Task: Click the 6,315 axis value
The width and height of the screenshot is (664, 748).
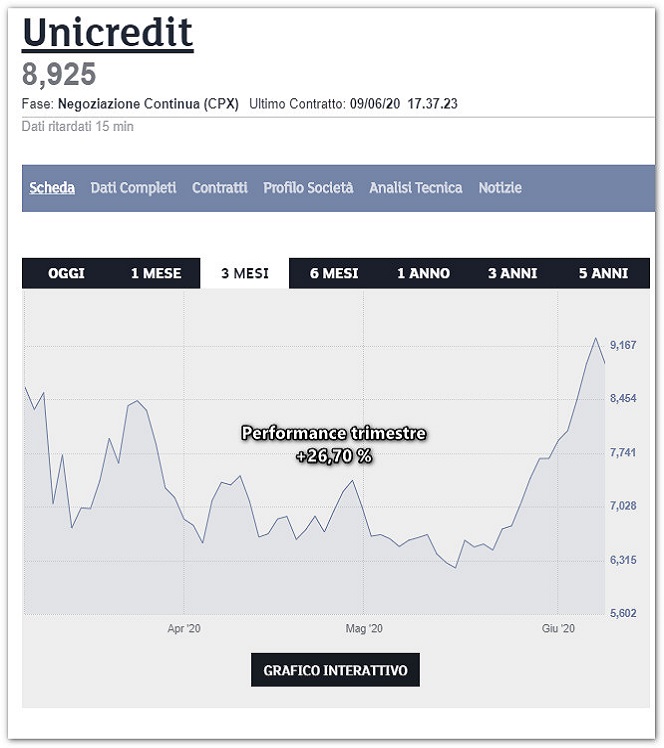Action: (623, 560)
